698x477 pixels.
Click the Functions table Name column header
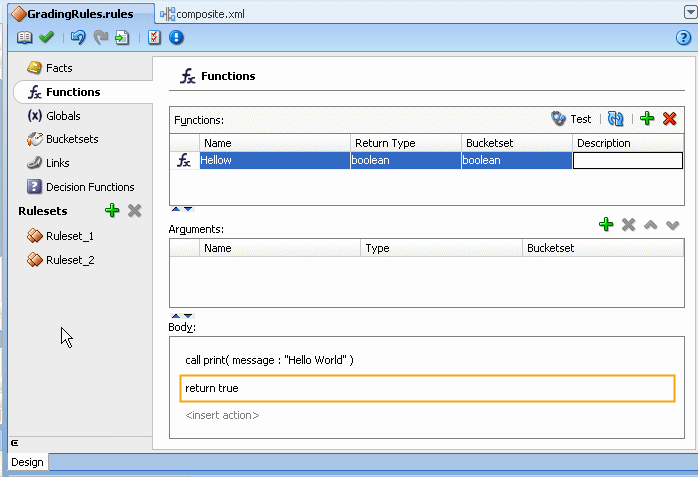click(x=275, y=143)
